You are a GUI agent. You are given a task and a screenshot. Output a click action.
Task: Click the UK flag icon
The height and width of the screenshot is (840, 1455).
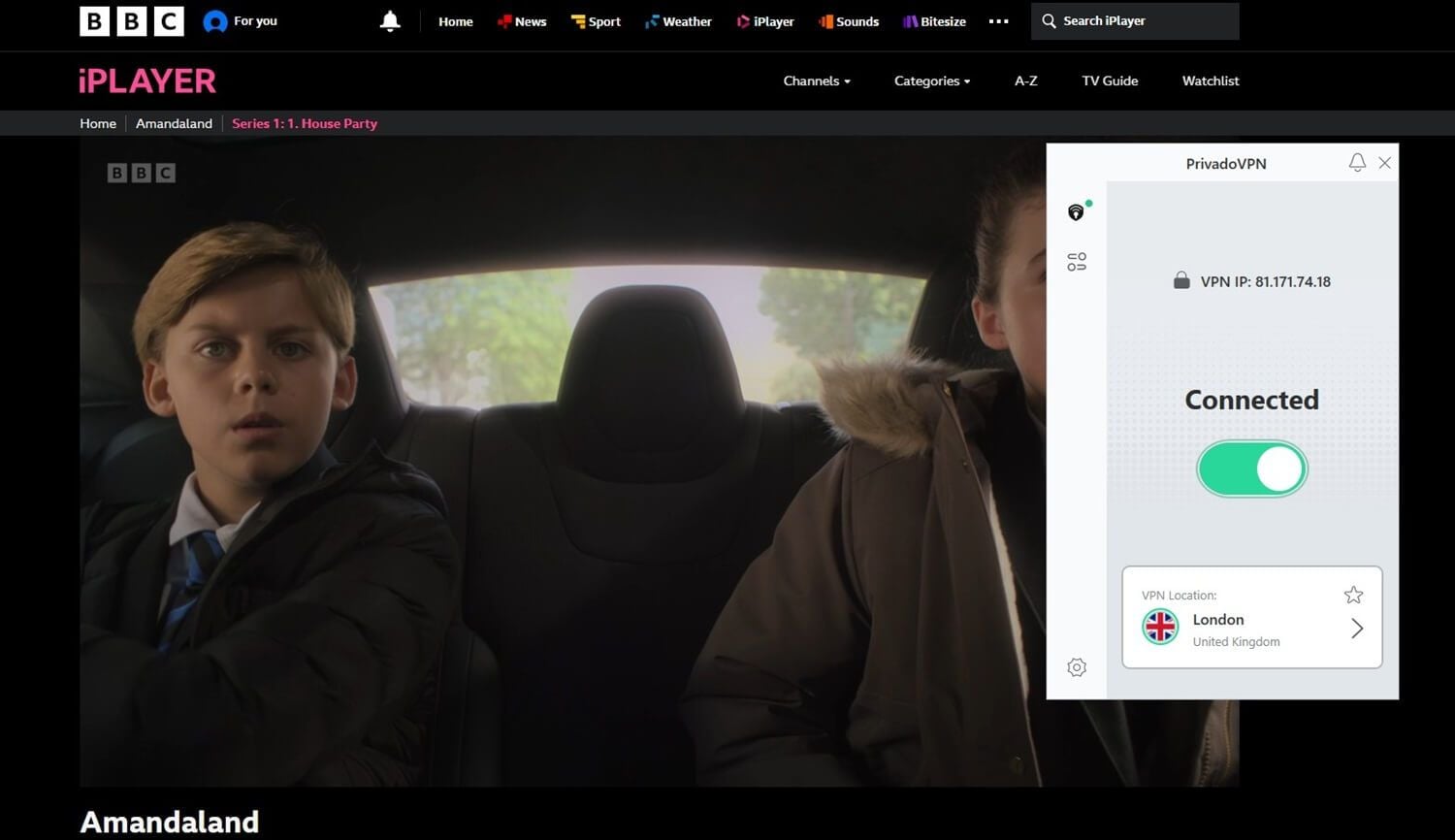tap(1160, 628)
